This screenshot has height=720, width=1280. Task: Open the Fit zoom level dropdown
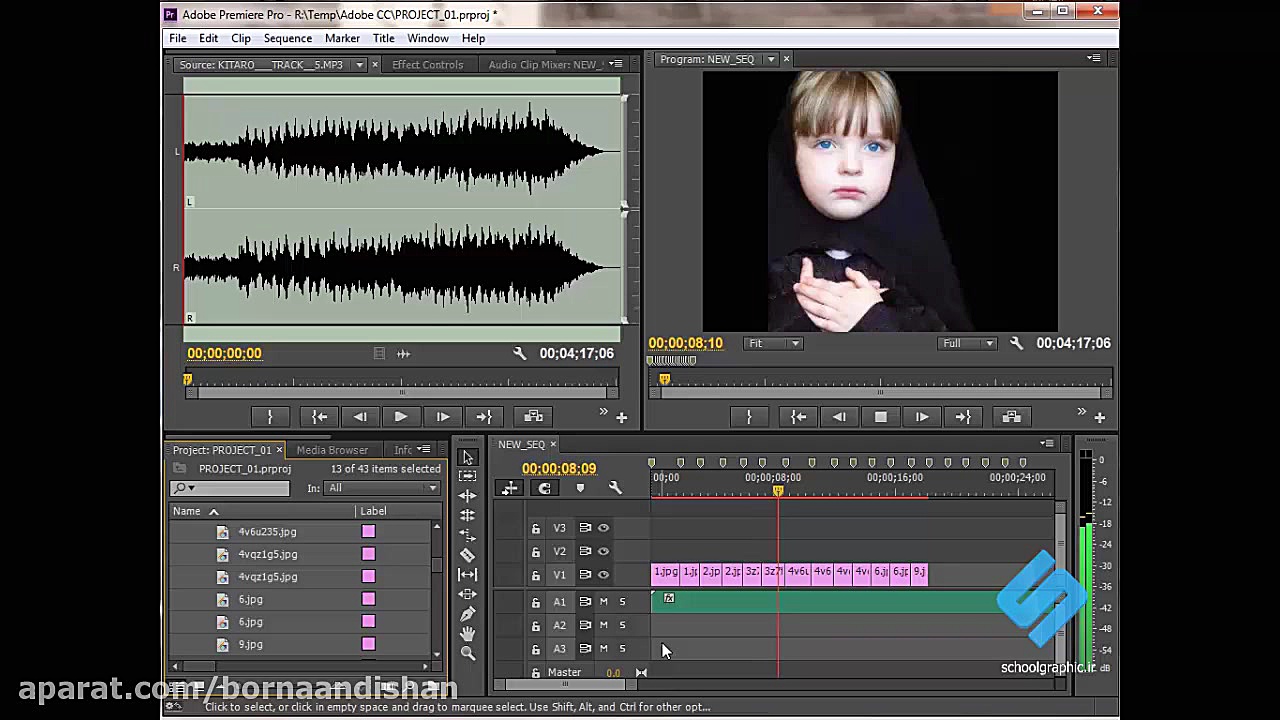pos(774,343)
